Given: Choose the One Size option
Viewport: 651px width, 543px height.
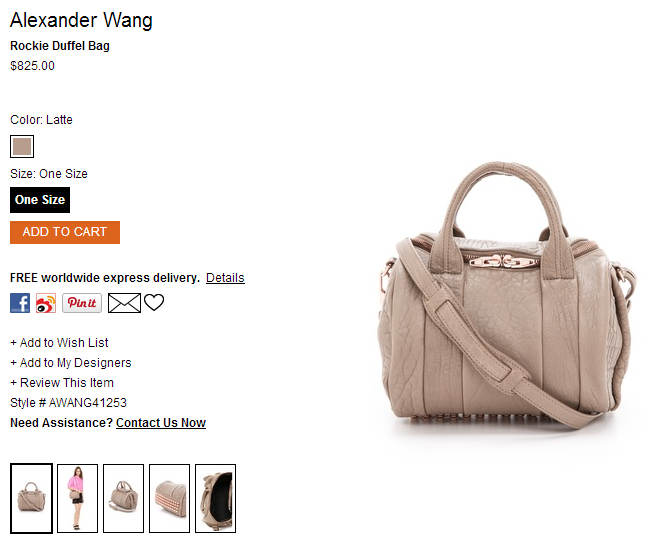Looking at the screenshot, I should click(x=40, y=200).
